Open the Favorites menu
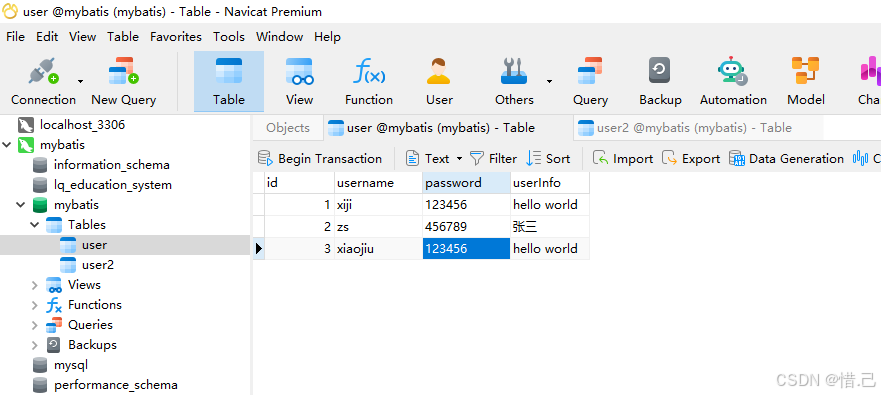881x395 pixels. [176, 37]
